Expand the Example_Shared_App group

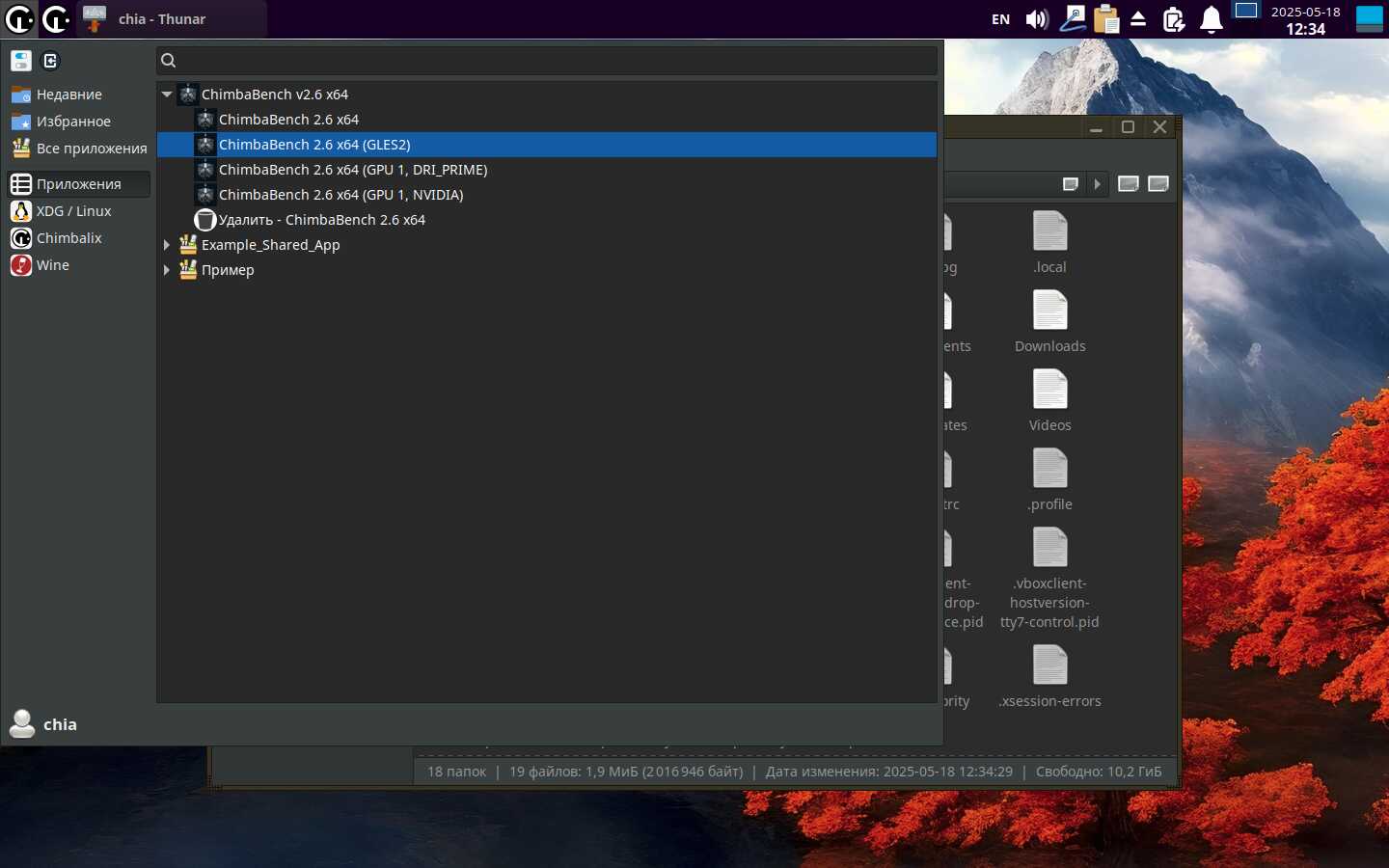167,245
